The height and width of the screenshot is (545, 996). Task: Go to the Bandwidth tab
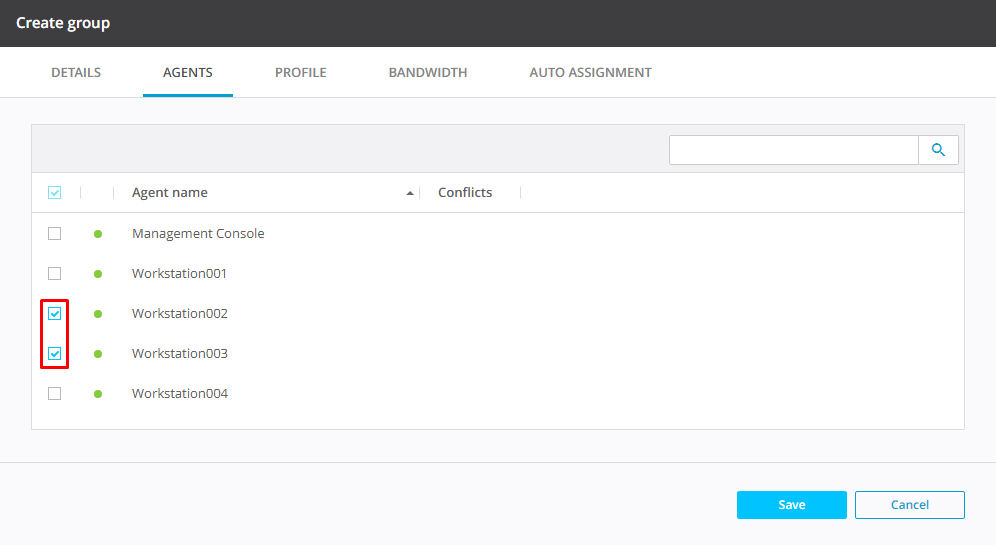pyautogui.click(x=428, y=73)
